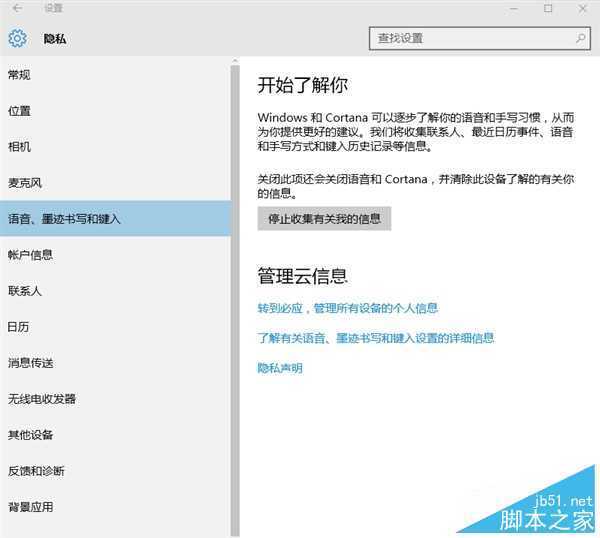The image size is (600, 538).
Task: Click the sidebar scroll-up arrow
Action: pos(235,60)
